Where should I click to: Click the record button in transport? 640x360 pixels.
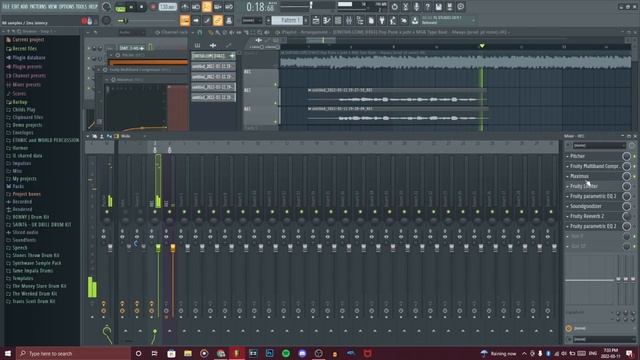(153, 7)
